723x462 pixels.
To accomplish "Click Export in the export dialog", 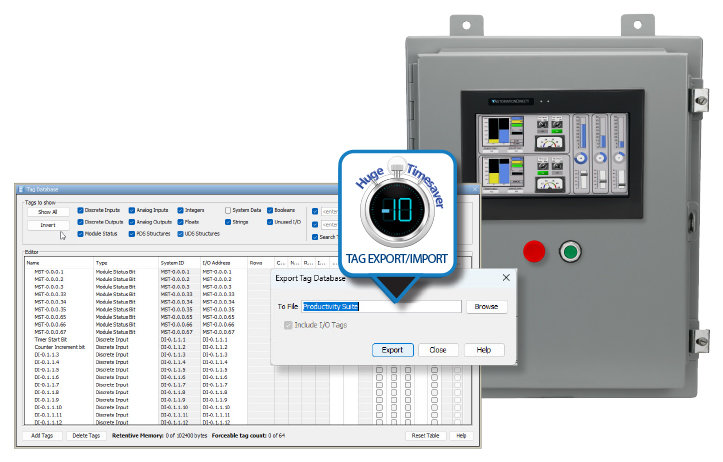I will (392, 350).
